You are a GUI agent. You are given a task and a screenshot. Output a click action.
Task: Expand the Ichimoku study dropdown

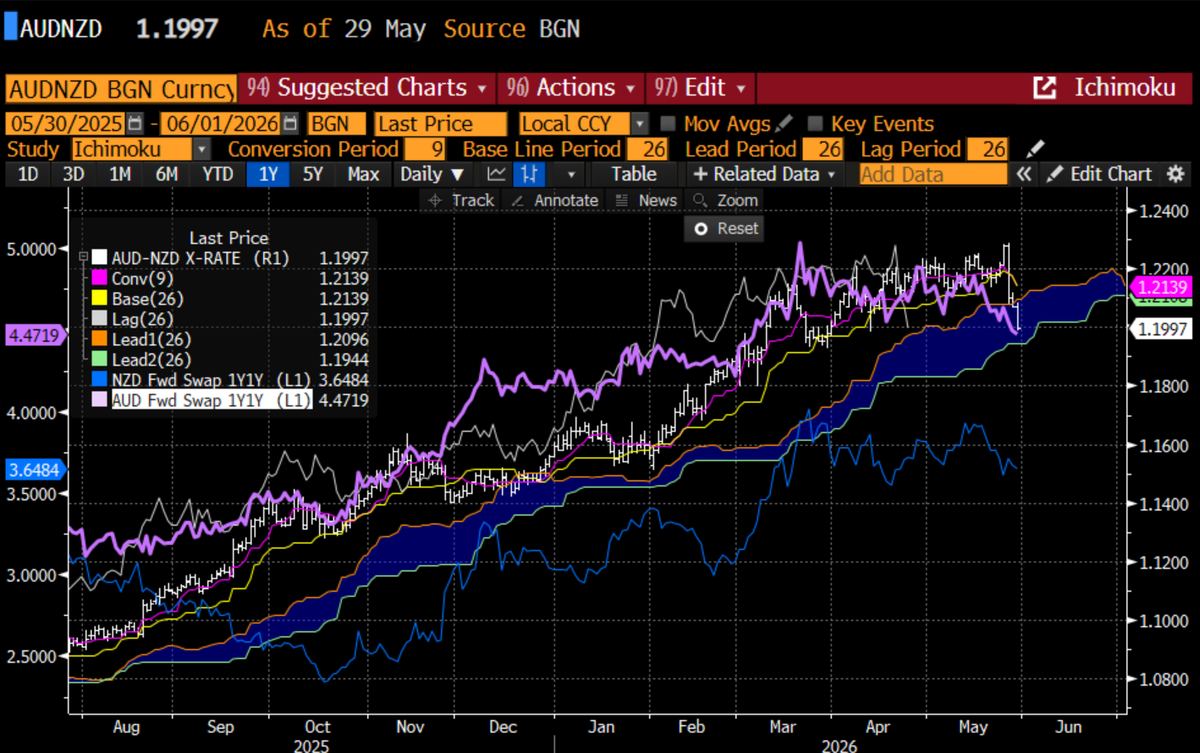[203, 150]
